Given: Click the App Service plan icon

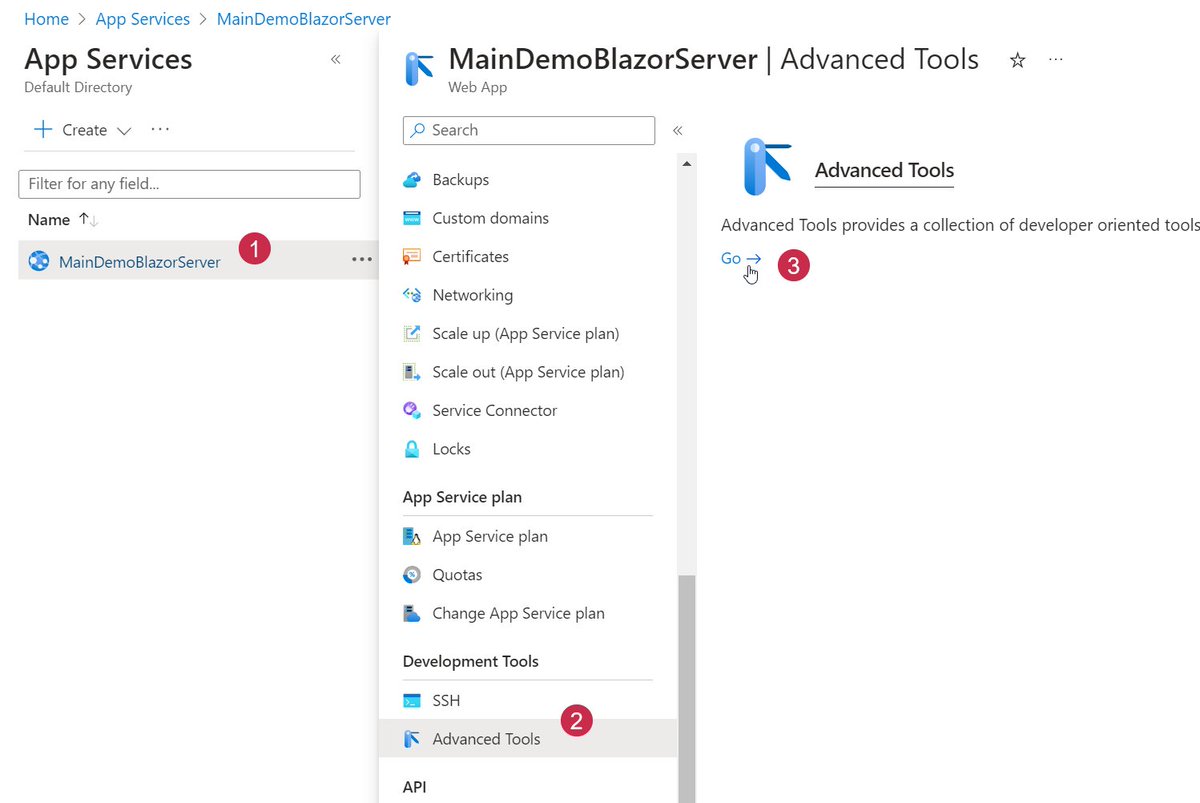Looking at the screenshot, I should pos(412,537).
